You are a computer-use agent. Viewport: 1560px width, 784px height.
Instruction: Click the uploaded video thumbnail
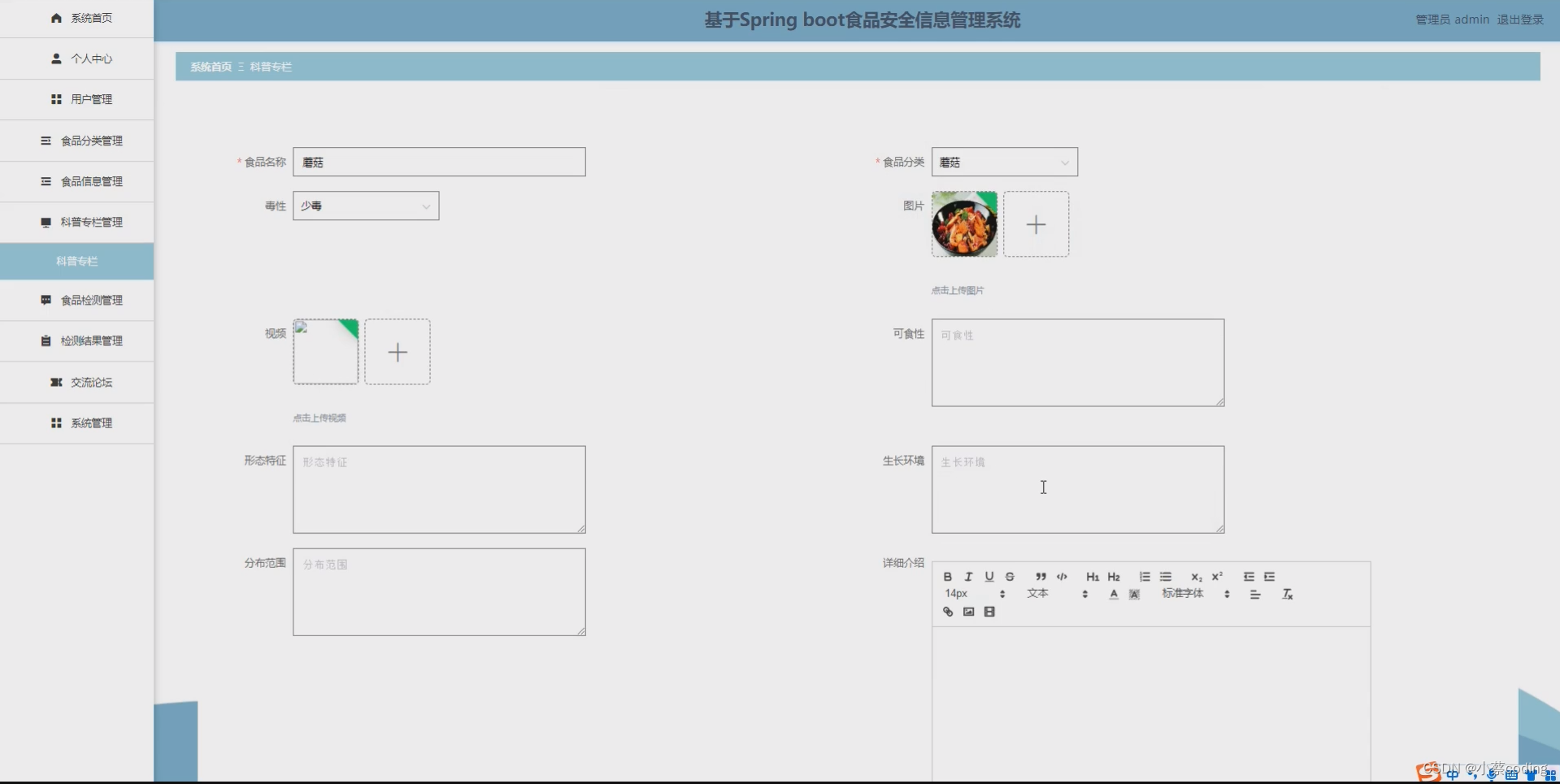[325, 352]
